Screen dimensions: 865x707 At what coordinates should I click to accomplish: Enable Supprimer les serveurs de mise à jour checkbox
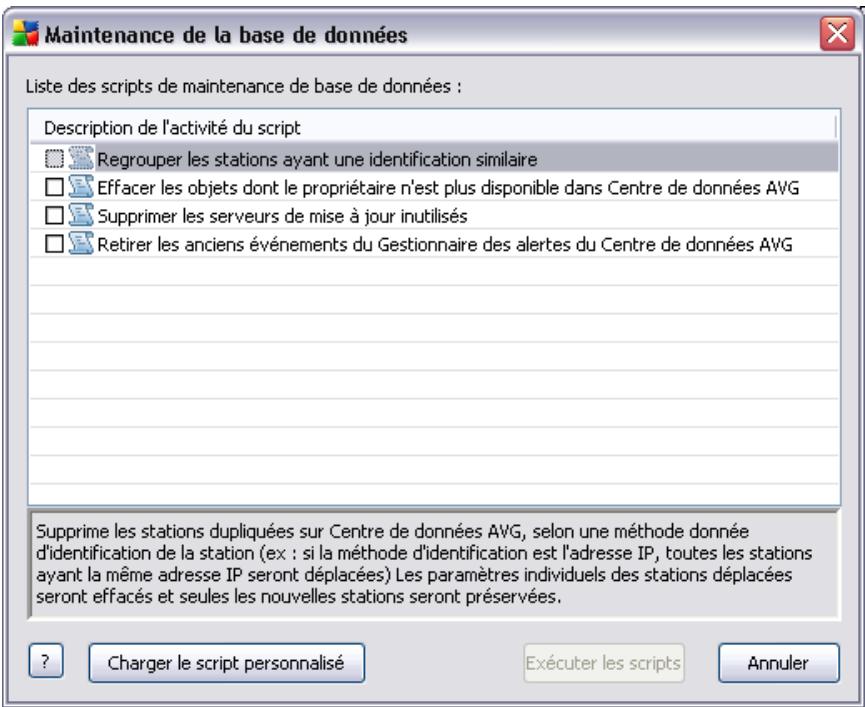tap(54, 216)
